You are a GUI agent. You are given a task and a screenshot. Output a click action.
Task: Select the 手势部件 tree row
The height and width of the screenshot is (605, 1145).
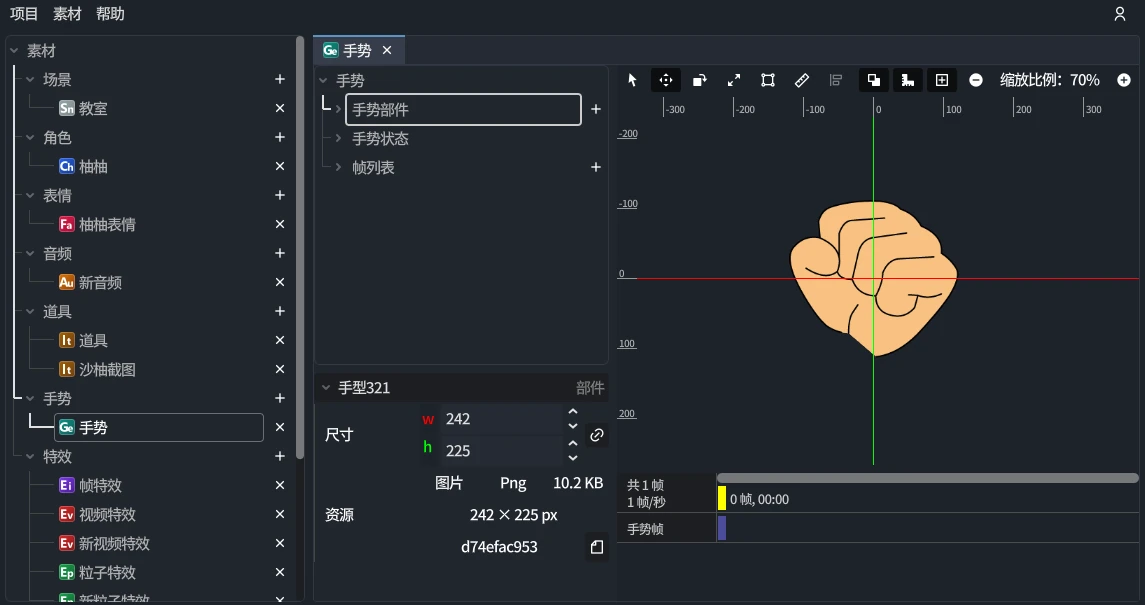coord(463,109)
